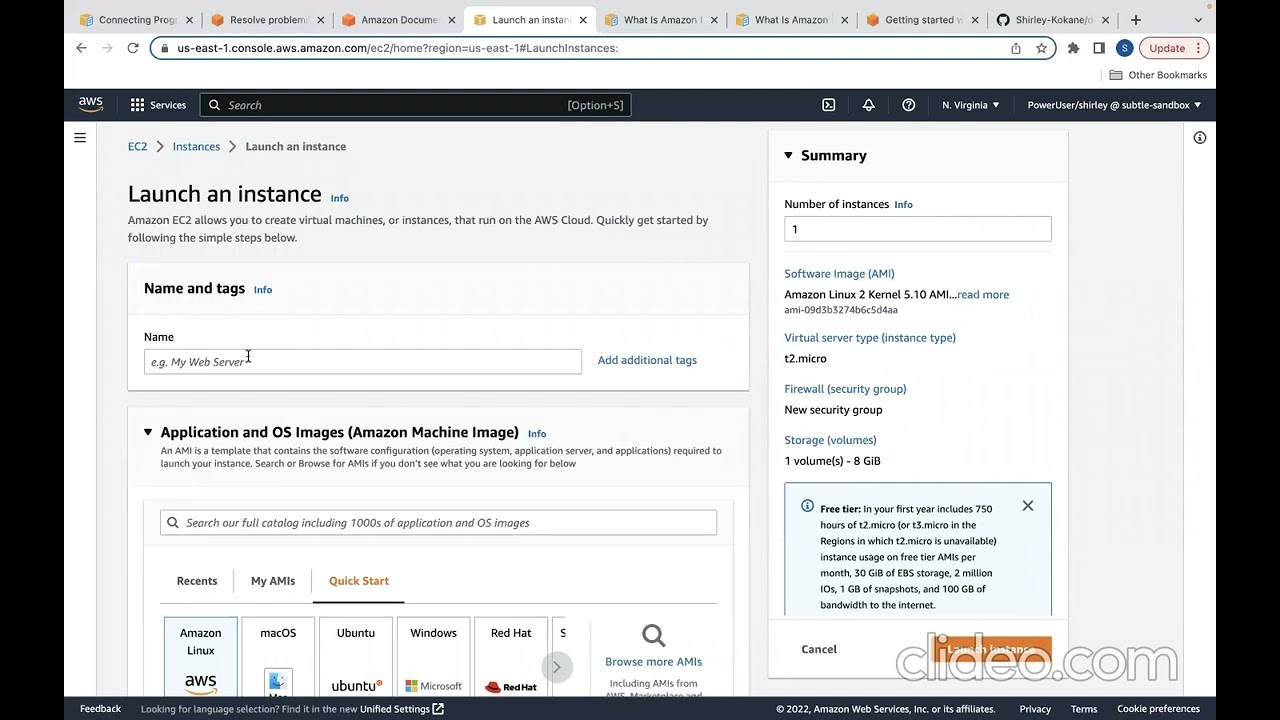Click the external link icon beside Unified Settings
Screen dimensions: 1280x720
click(x=438, y=709)
